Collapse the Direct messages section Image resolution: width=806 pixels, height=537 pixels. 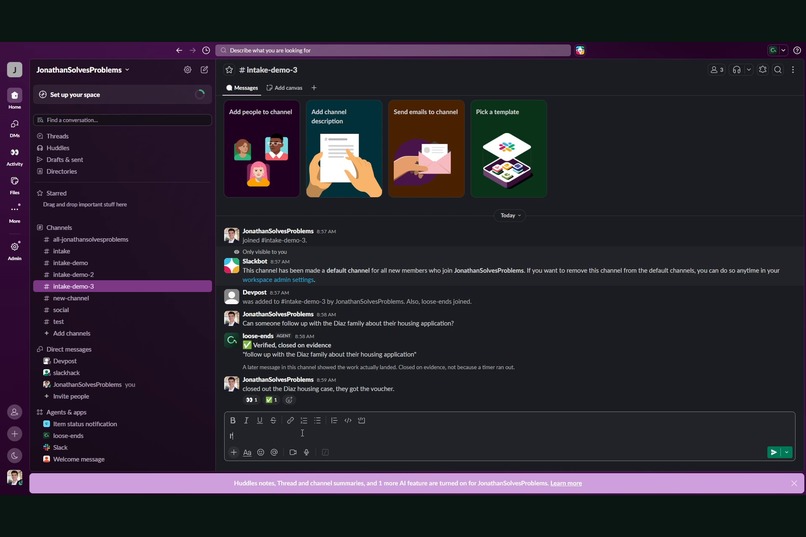coord(64,349)
